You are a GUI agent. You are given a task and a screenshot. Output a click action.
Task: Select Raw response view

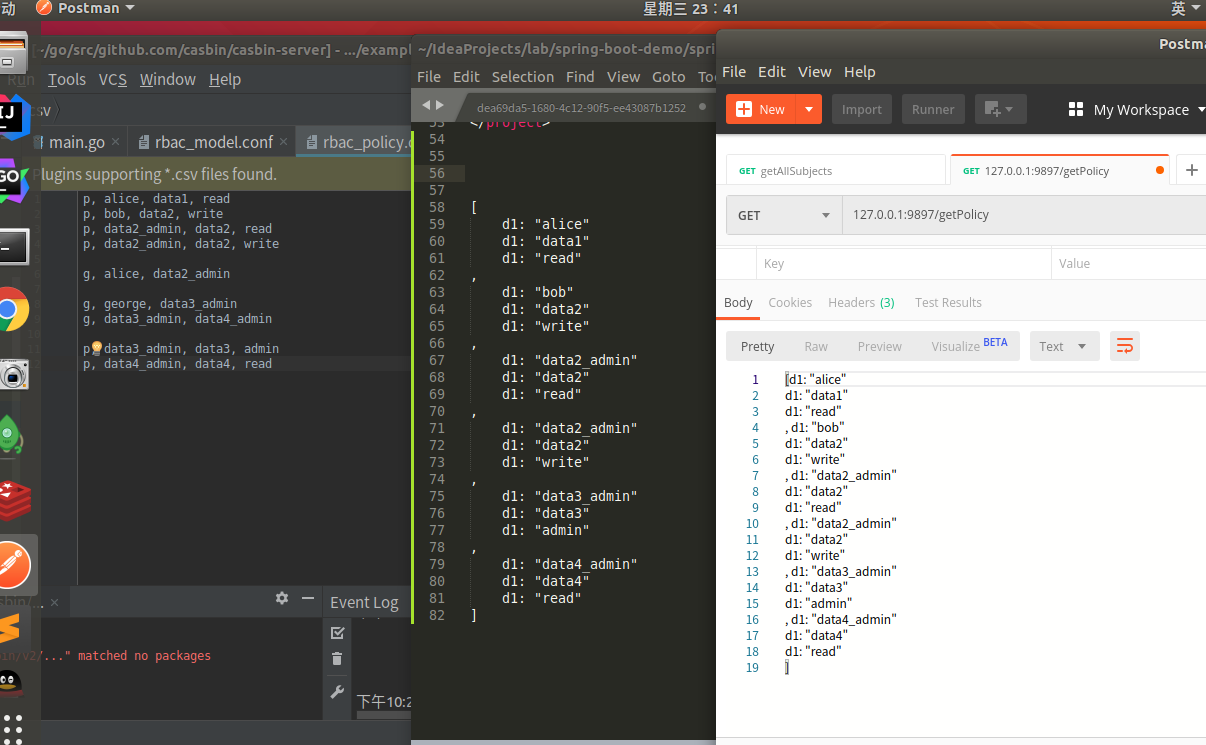pos(816,346)
